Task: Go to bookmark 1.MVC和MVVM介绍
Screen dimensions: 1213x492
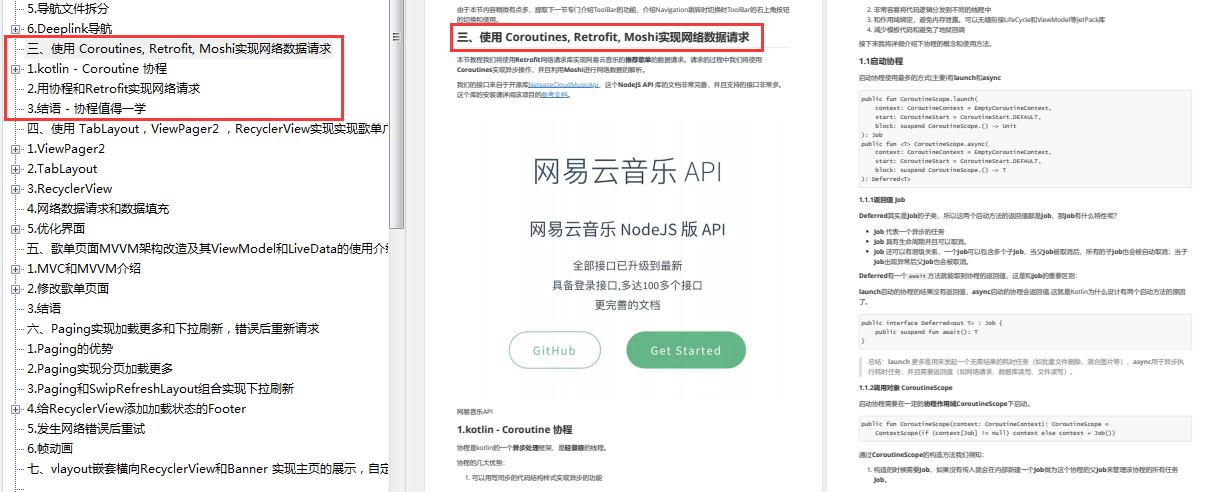Action: pyautogui.click(x=83, y=269)
